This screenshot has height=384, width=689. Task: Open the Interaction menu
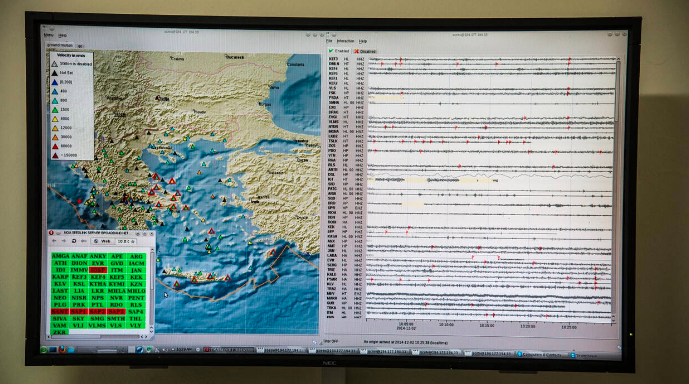pos(345,41)
